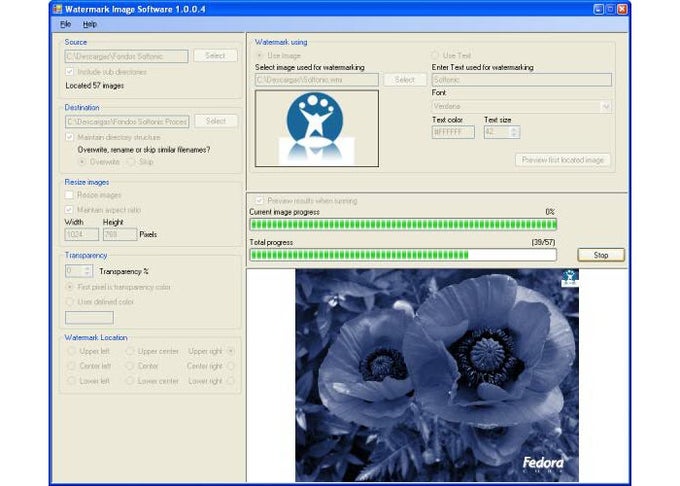
Task: Close the Watermark Image Software window
Action: [622, 9]
